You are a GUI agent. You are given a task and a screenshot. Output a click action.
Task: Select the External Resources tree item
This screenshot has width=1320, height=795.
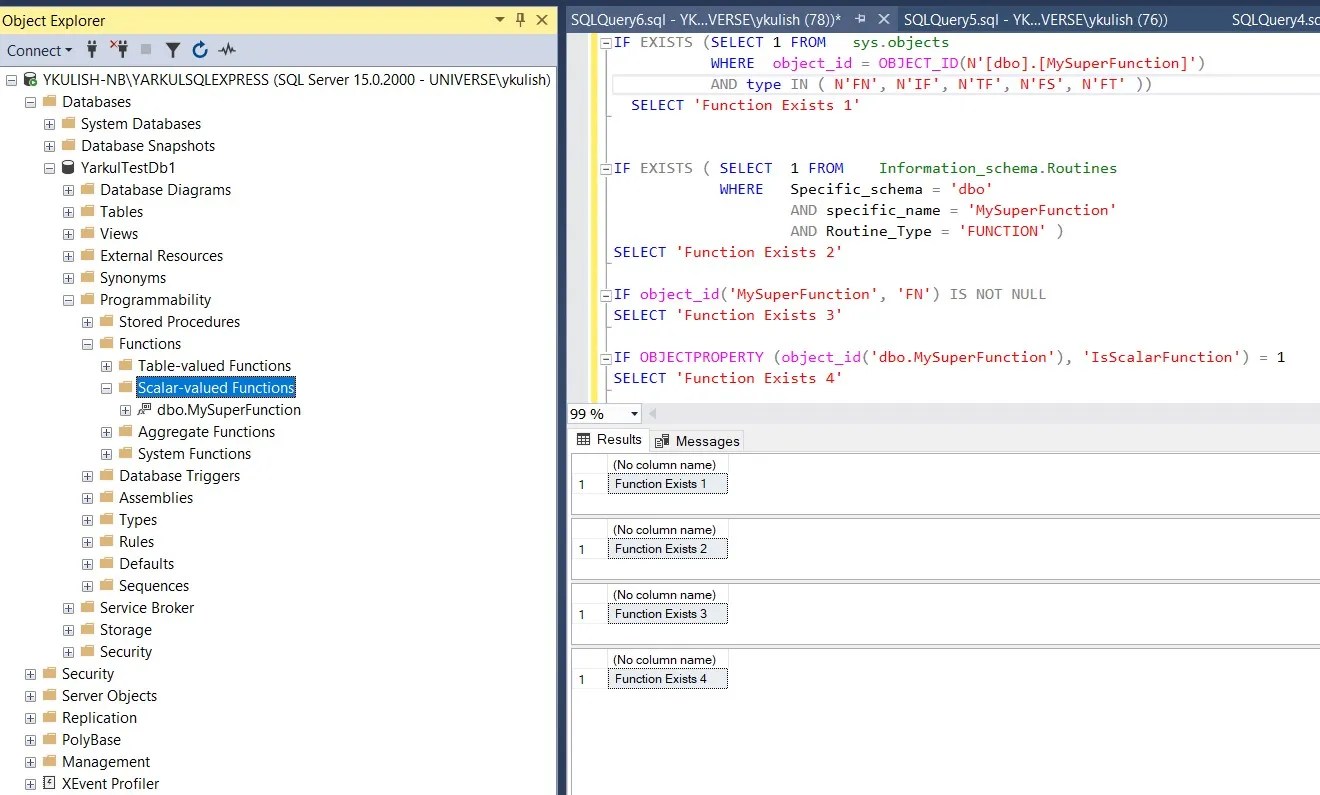[x=161, y=256]
